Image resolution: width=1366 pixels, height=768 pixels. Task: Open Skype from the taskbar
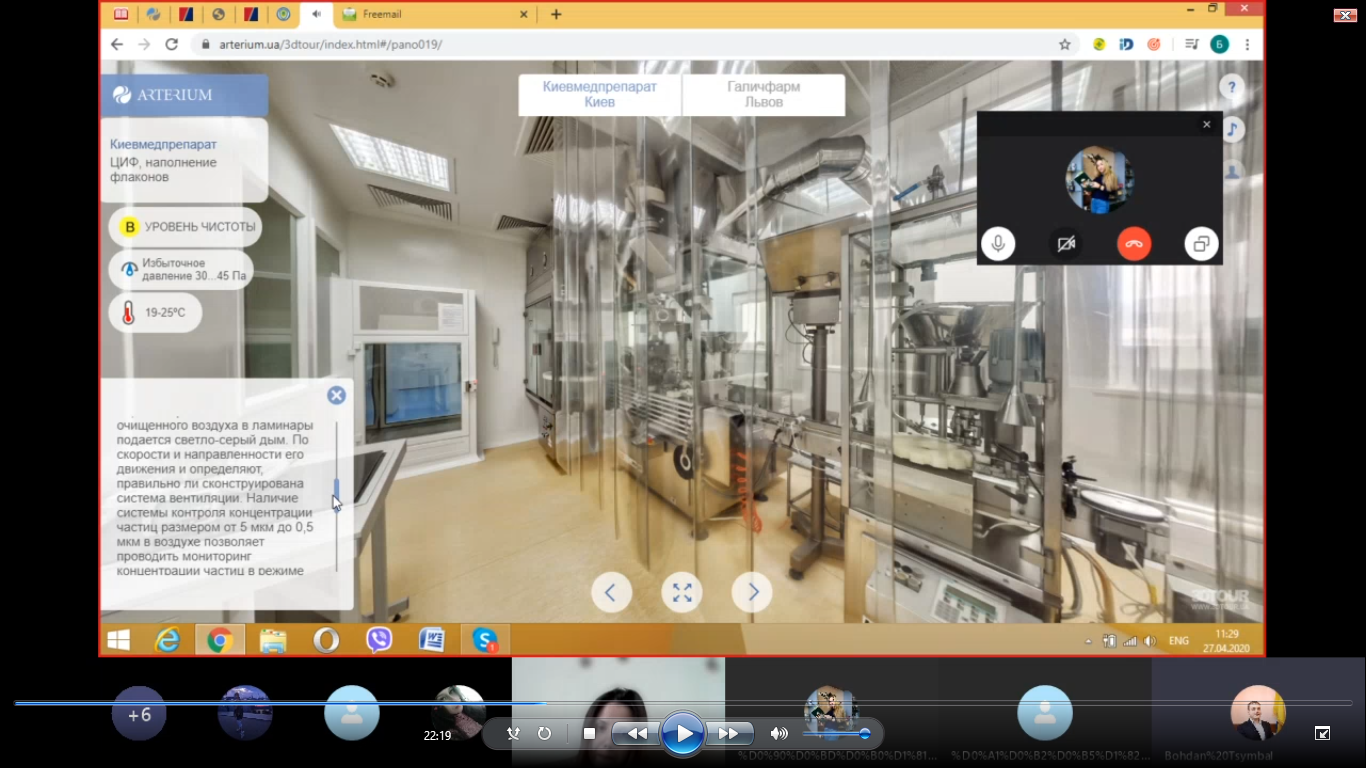pos(485,640)
